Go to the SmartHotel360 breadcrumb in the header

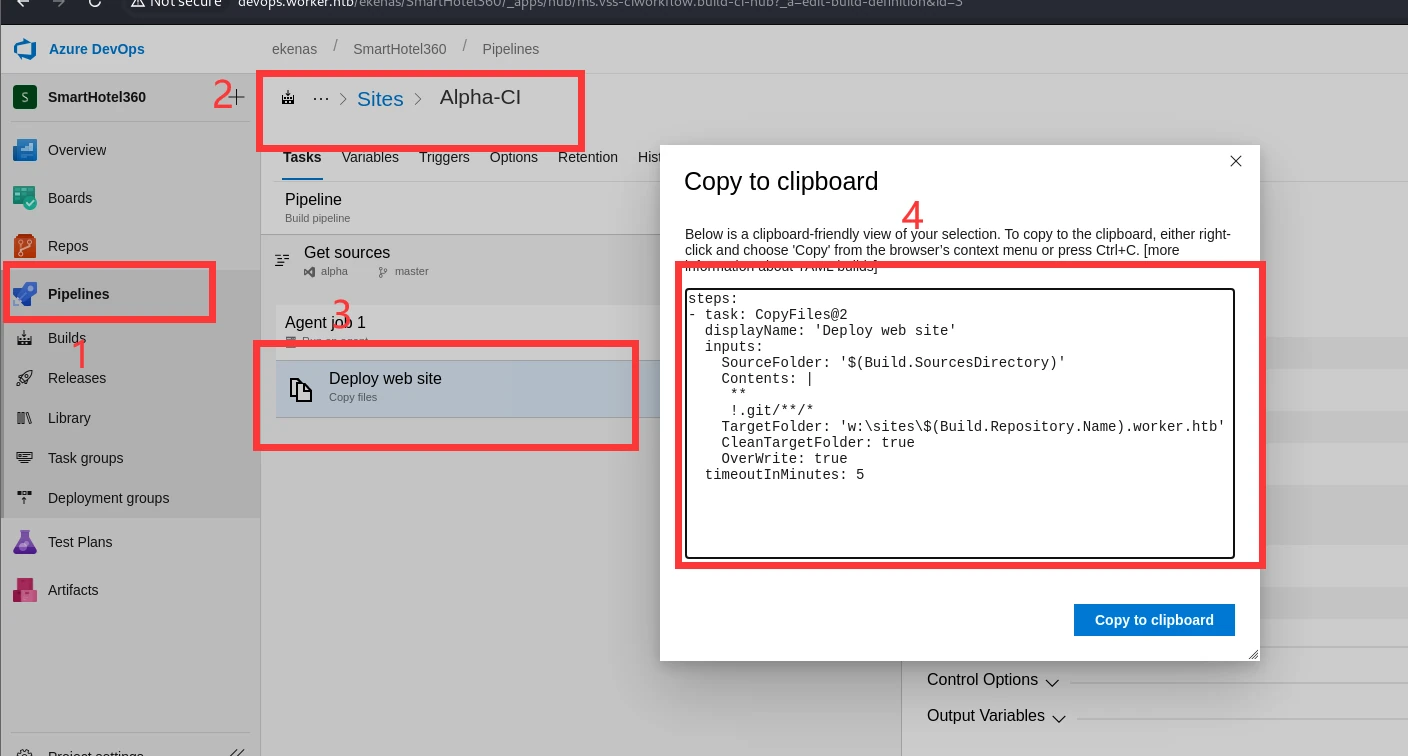(400, 49)
